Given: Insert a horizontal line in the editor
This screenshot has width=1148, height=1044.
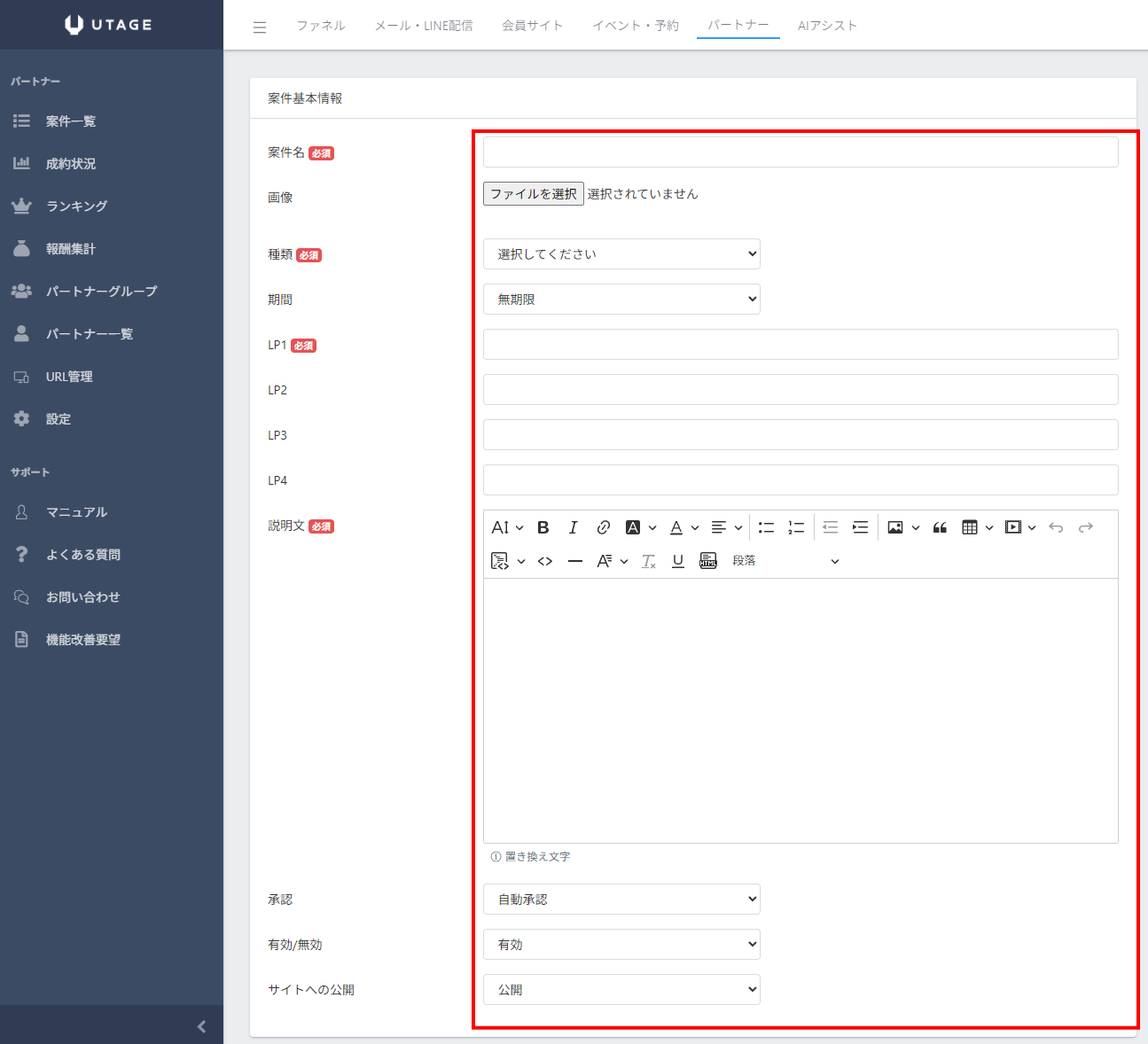Looking at the screenshot, I should tap(575, 561).
